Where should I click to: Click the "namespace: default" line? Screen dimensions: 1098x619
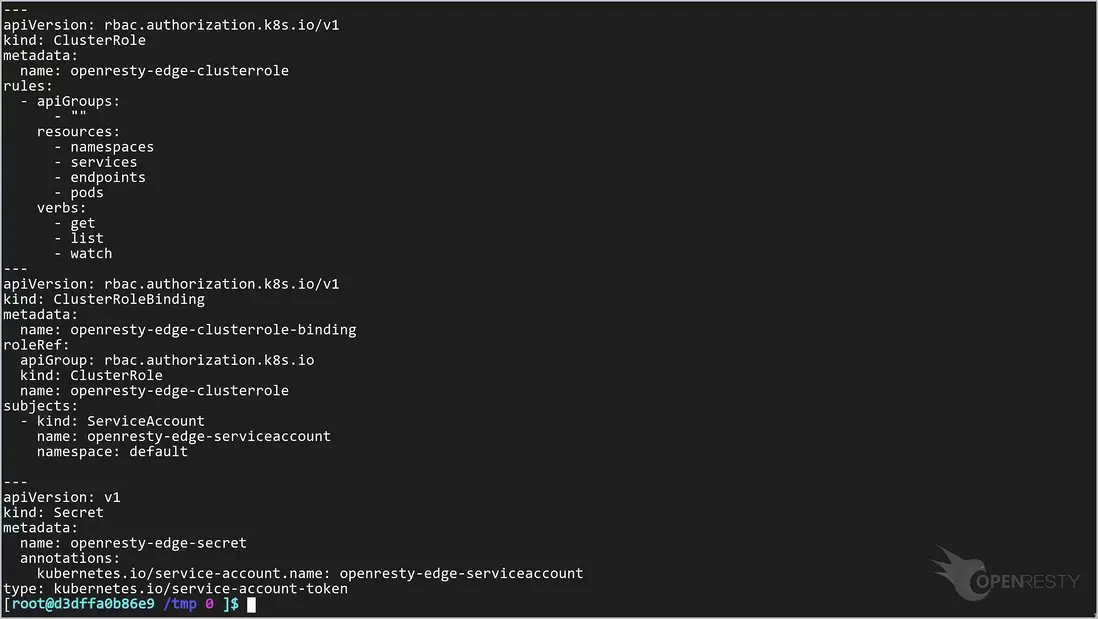click(112, 451)
